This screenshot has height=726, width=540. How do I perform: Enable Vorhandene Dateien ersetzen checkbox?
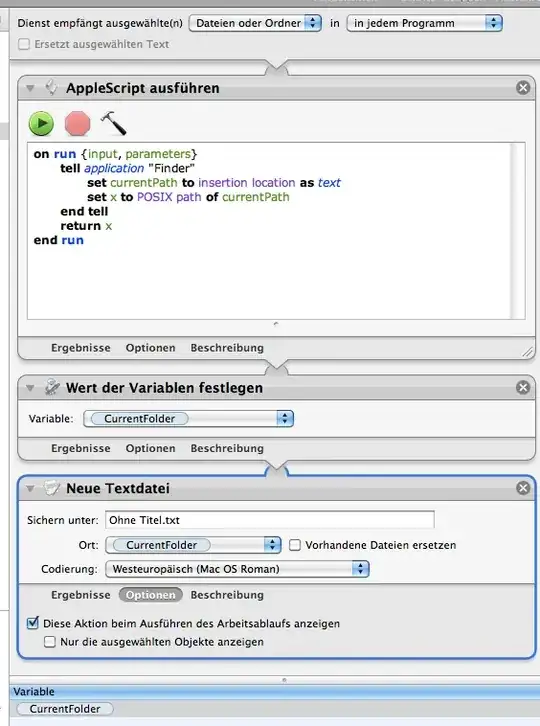295,545
